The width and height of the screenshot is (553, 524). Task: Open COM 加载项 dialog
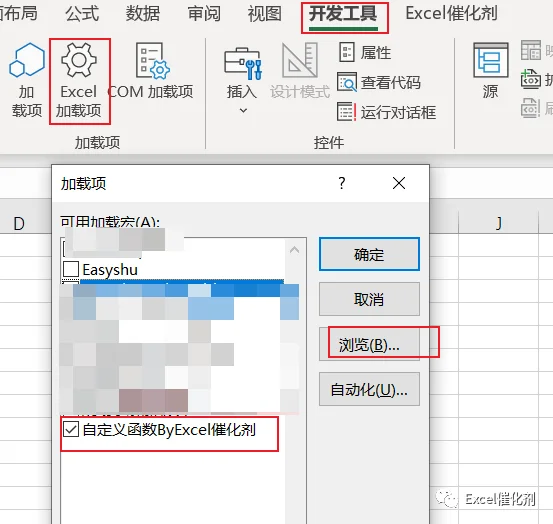151,71
